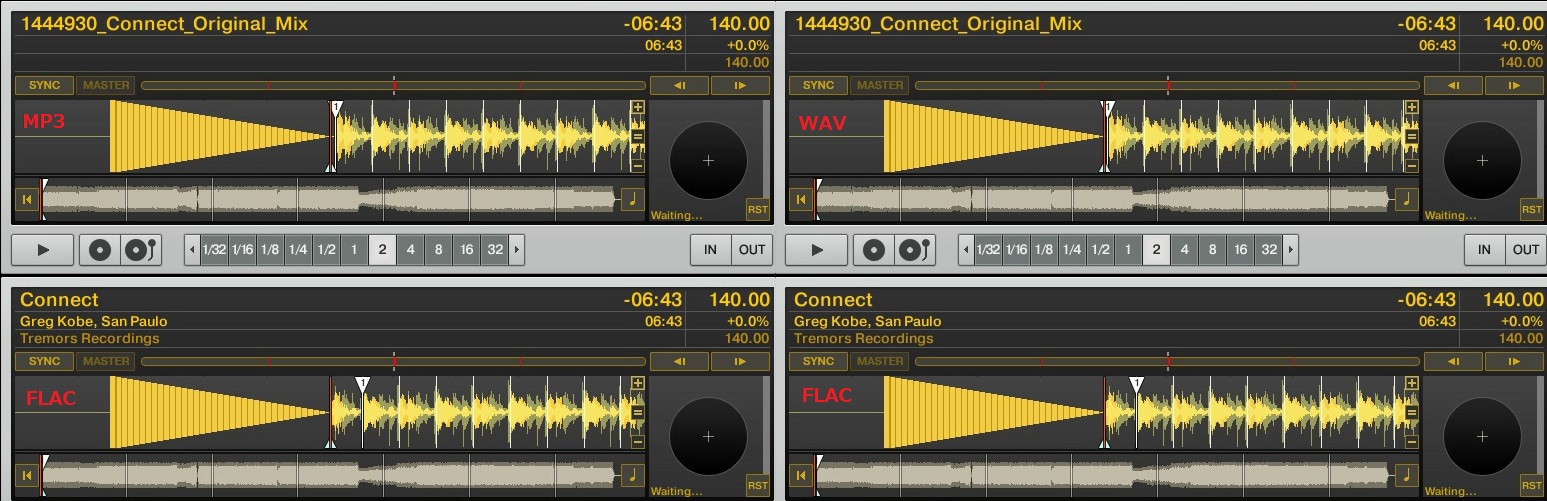Zoom in the bottom-right FLAC deck waveform
Viewport: 1547px width, 501px height.
click(1412, 384)
